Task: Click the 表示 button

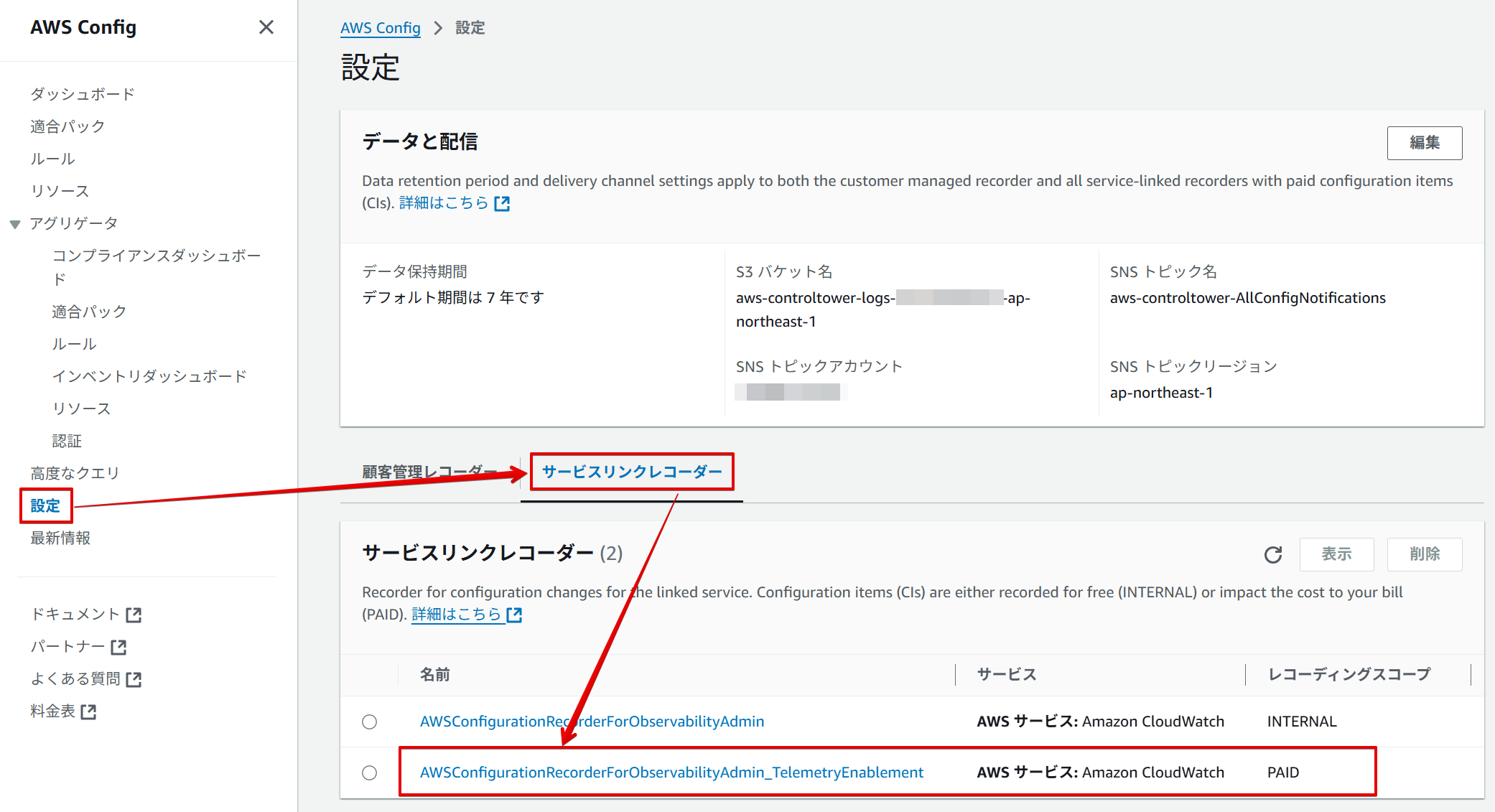Action: [x=1336, y=554]
